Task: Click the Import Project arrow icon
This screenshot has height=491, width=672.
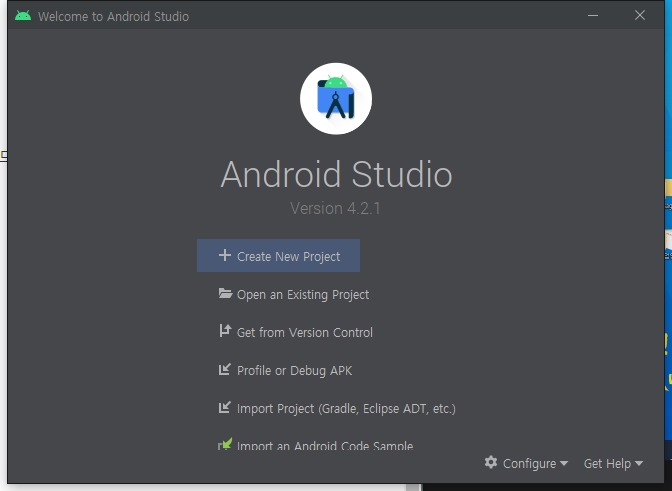Action: click(225, 407)
